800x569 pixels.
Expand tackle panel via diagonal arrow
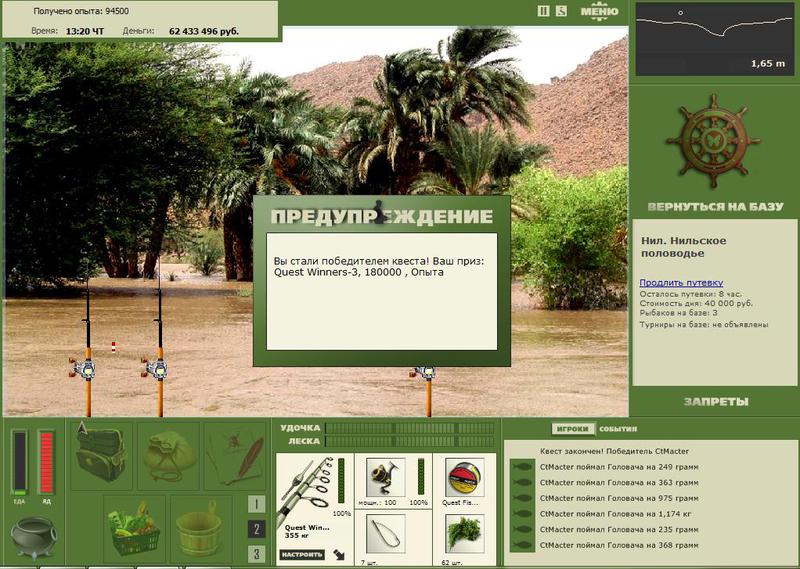point(339,554)
